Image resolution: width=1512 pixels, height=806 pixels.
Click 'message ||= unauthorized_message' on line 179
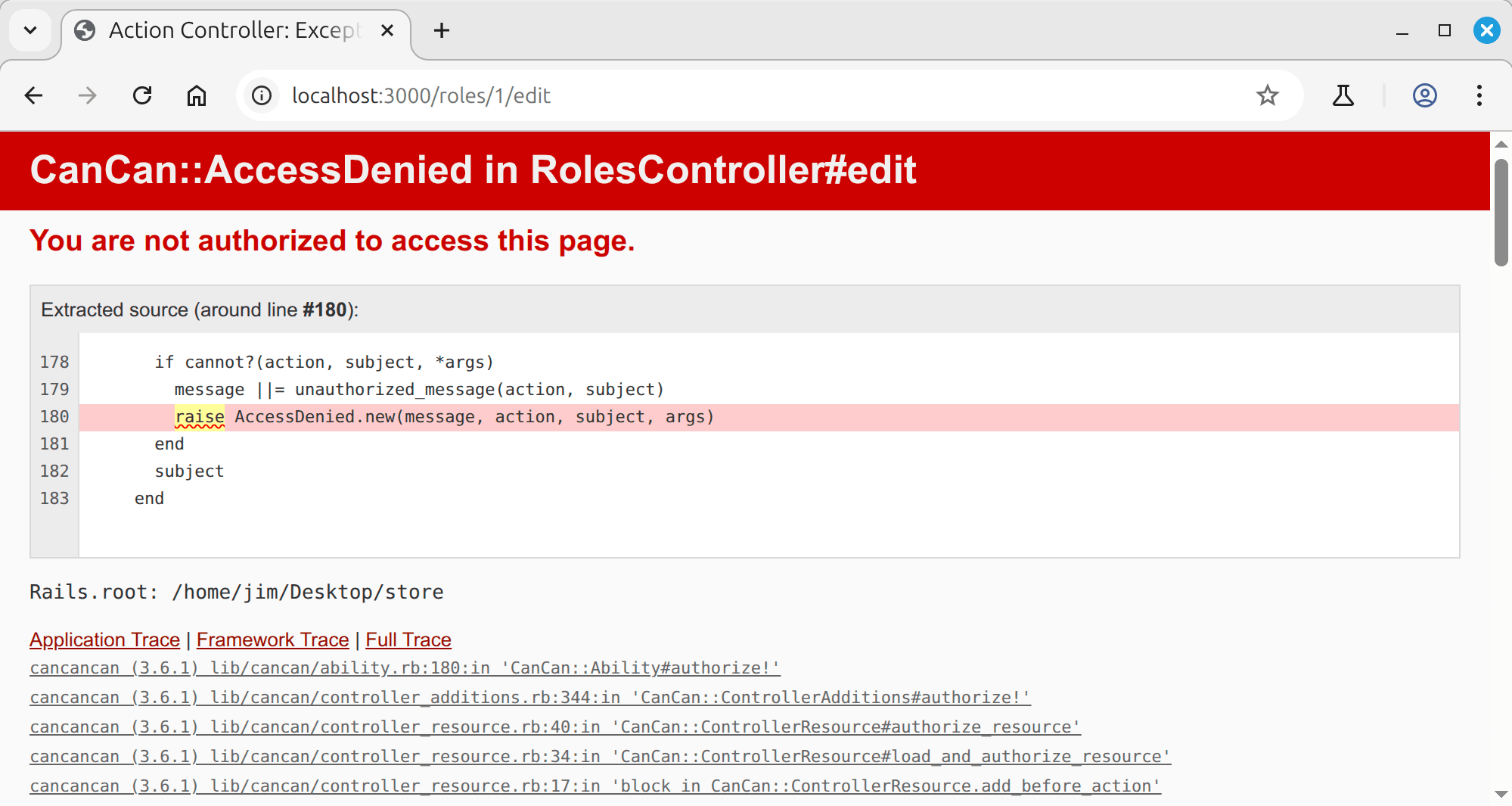point(335,390)
